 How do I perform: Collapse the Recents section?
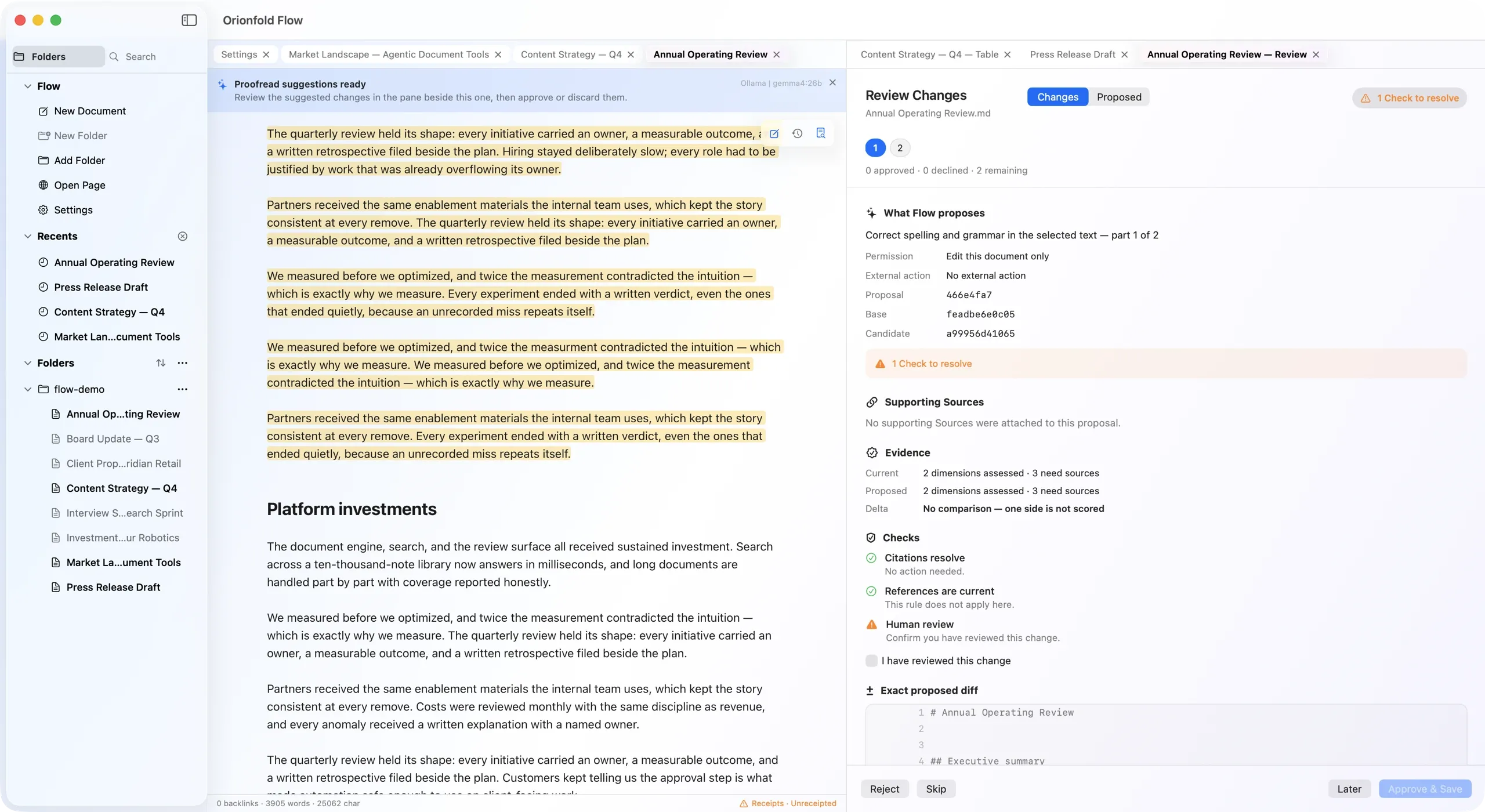click(27, 236)
